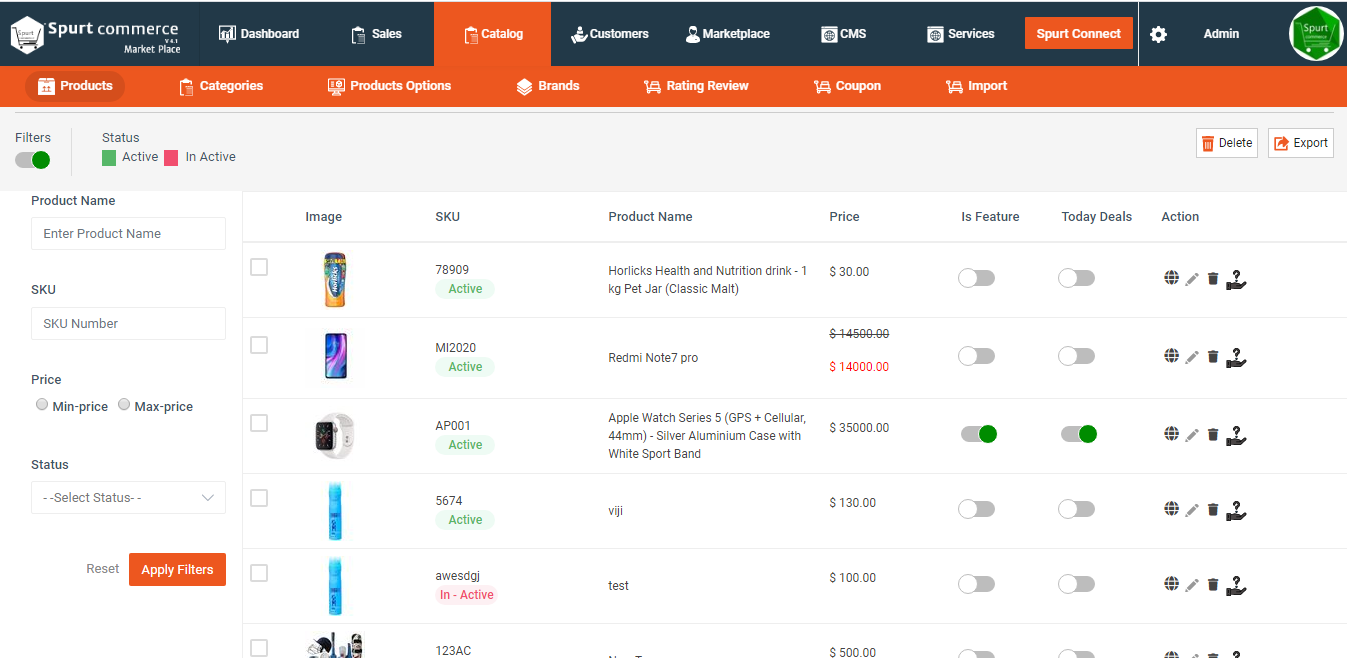The image size is (1347, 658).
Task: Click globe icon for Apple Watch row
Action: 1171,433
